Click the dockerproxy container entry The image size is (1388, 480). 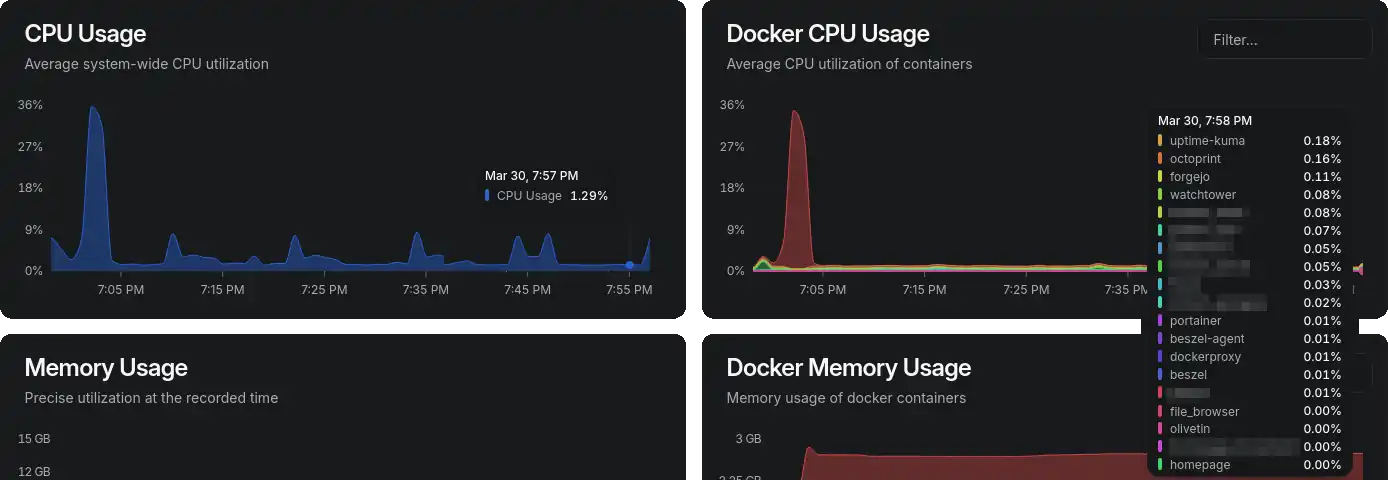click(x=1250, y=357)
